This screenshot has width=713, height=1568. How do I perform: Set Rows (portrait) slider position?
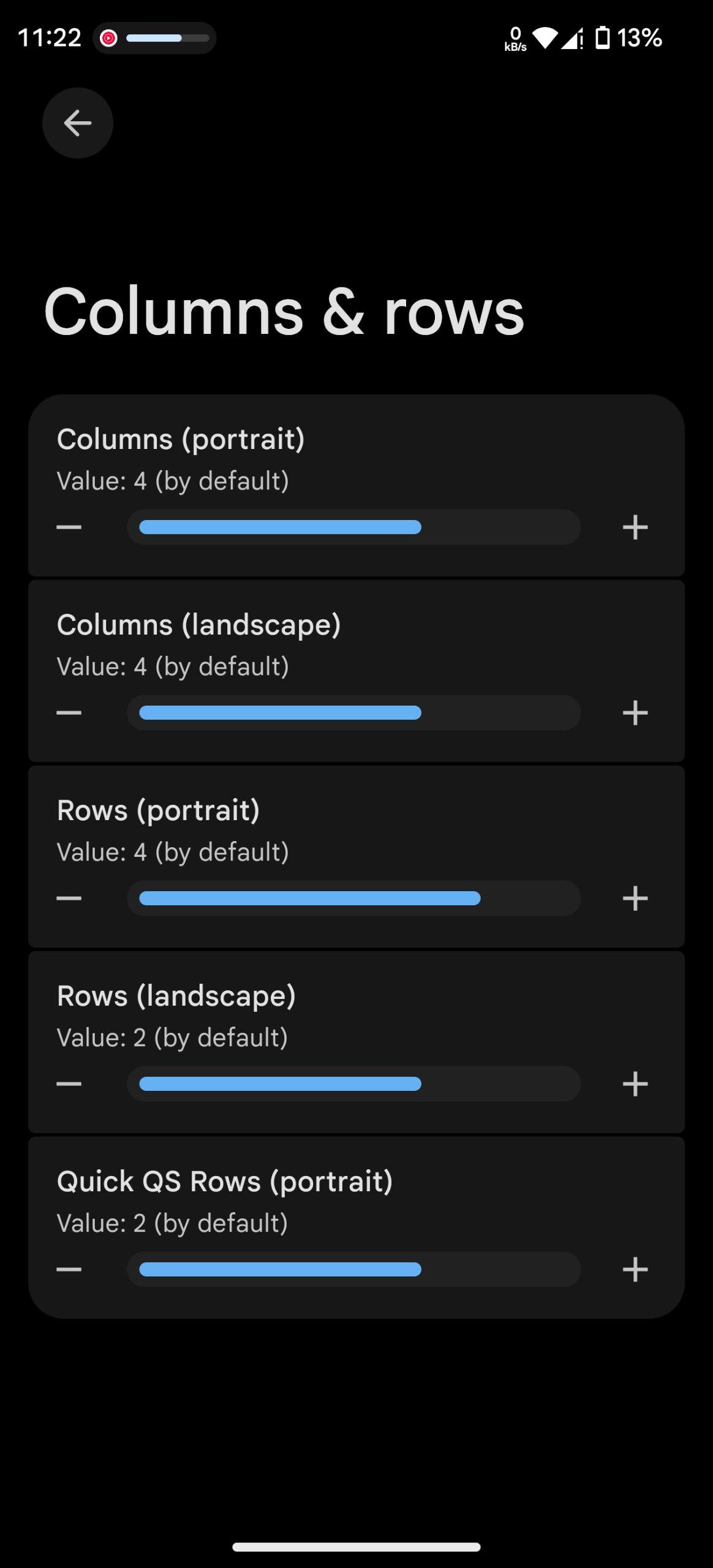[x=353, y=899]
